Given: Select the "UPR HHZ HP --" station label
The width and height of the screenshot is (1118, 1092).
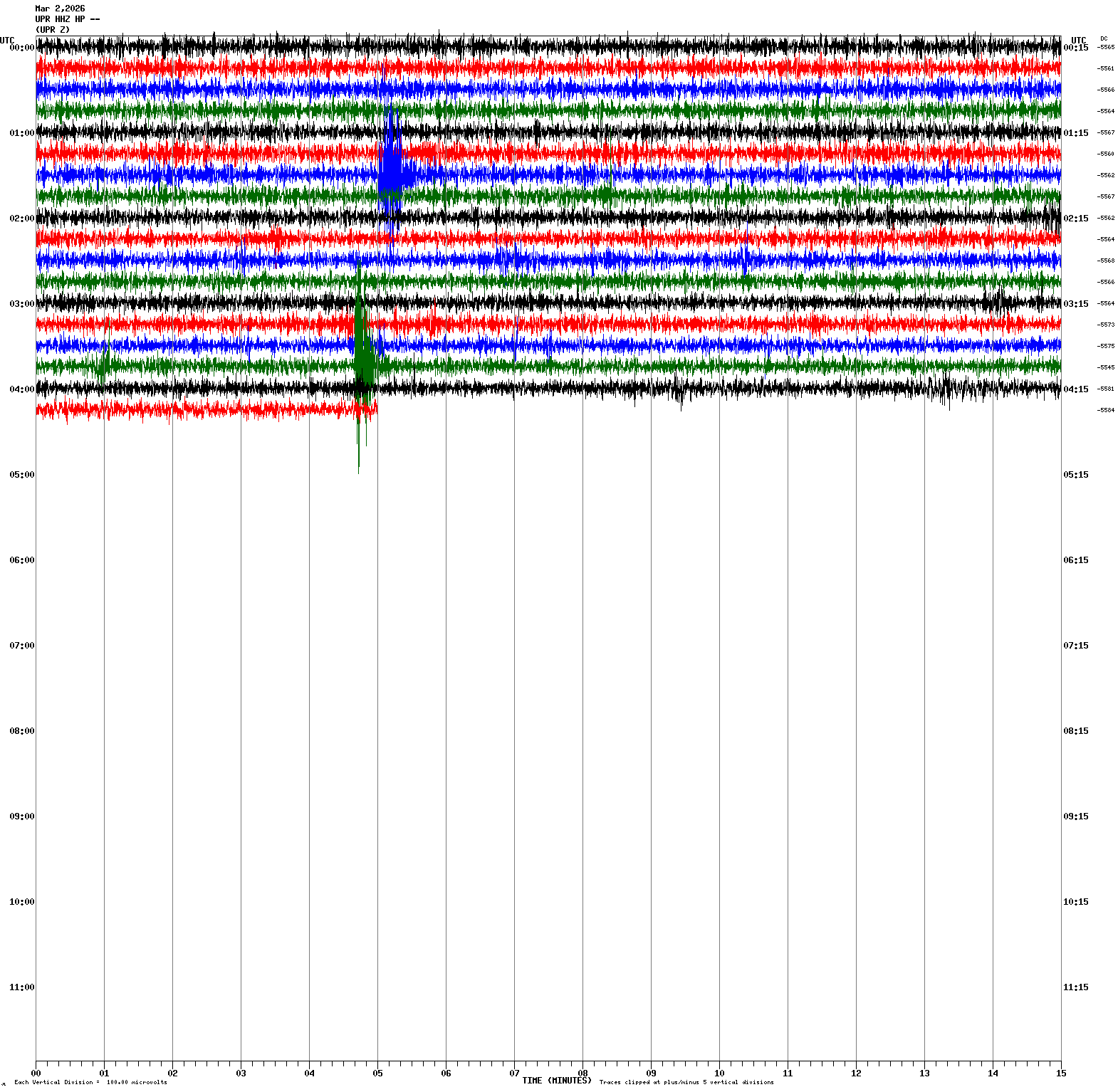Looking at the screenshot, I should coord(67,19).
